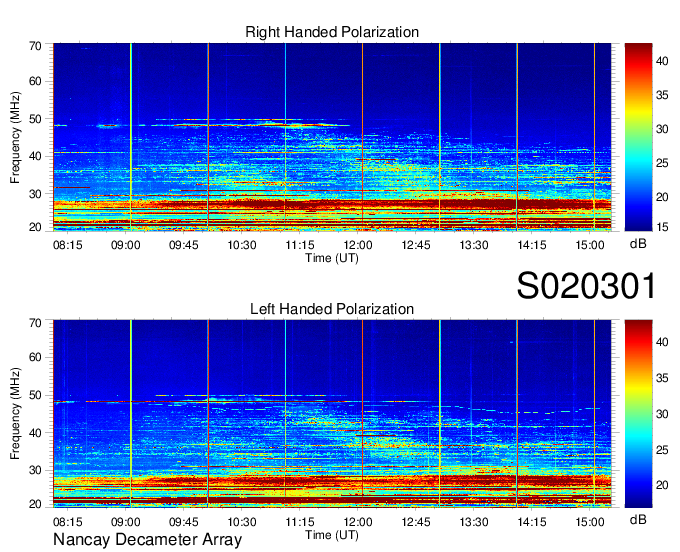Click the right-handed polarization spectrogram

click(332, 137)
